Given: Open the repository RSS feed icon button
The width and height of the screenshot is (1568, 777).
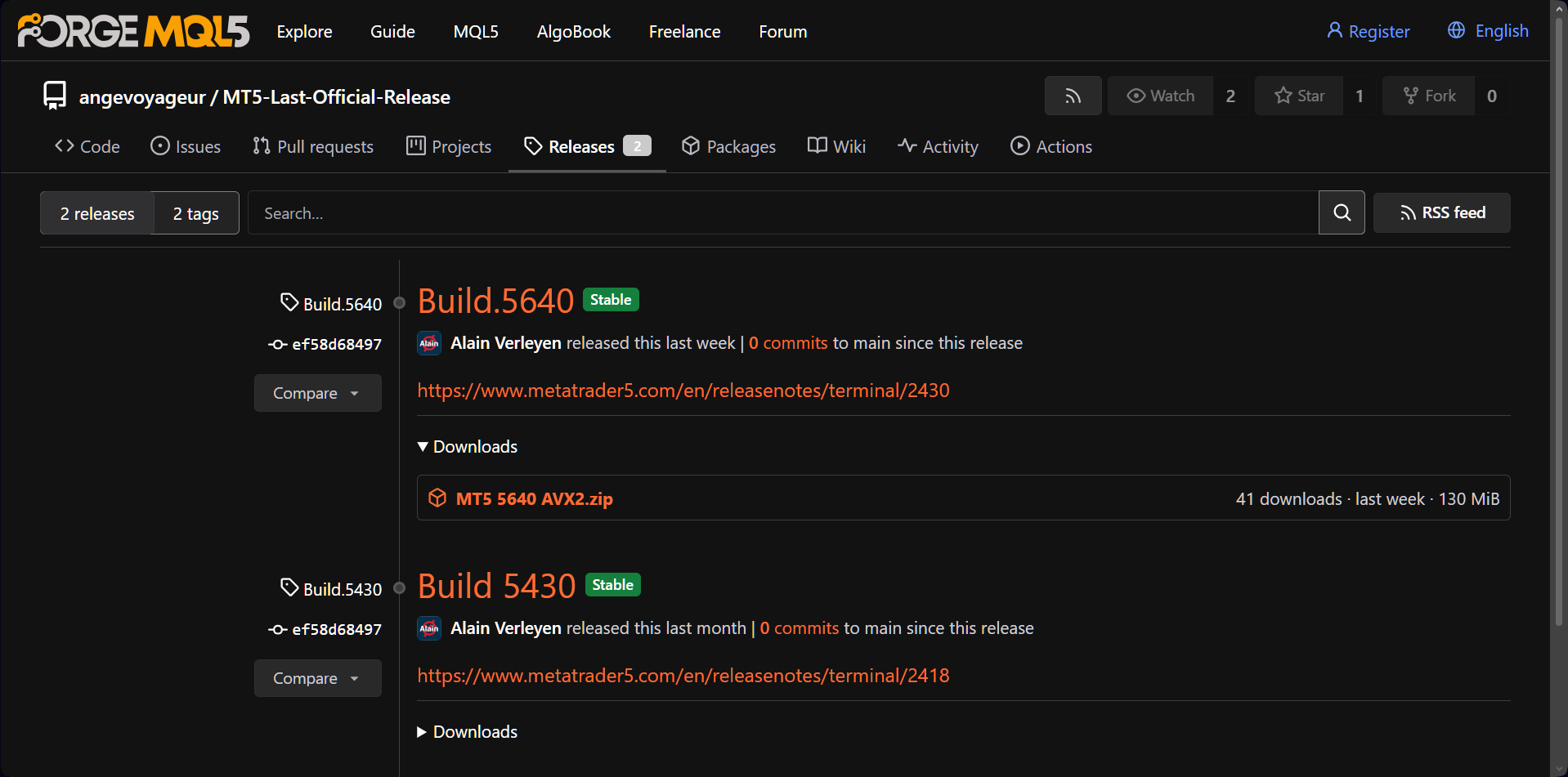Looking at the screenshot, I should 1073,96.
